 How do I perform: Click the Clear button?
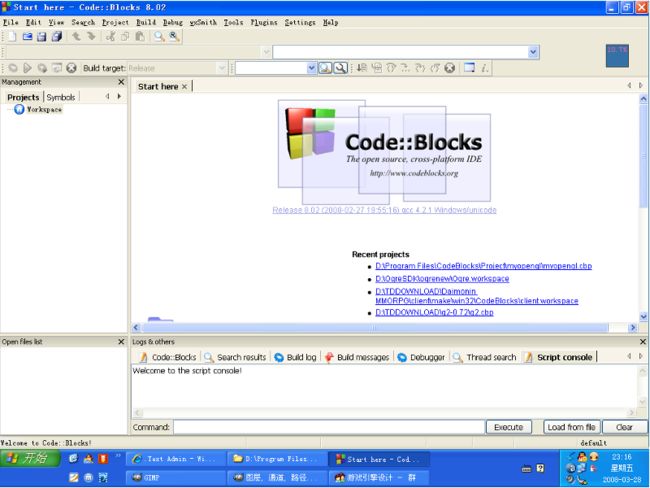coord(624,427)
